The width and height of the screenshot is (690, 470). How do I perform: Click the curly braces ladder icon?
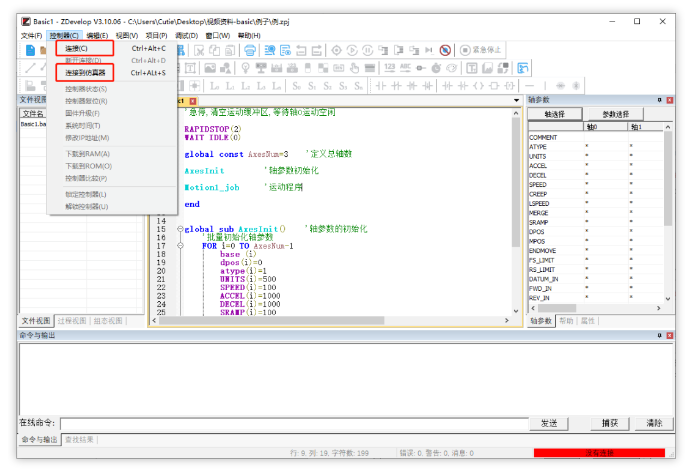click(478, 86)
